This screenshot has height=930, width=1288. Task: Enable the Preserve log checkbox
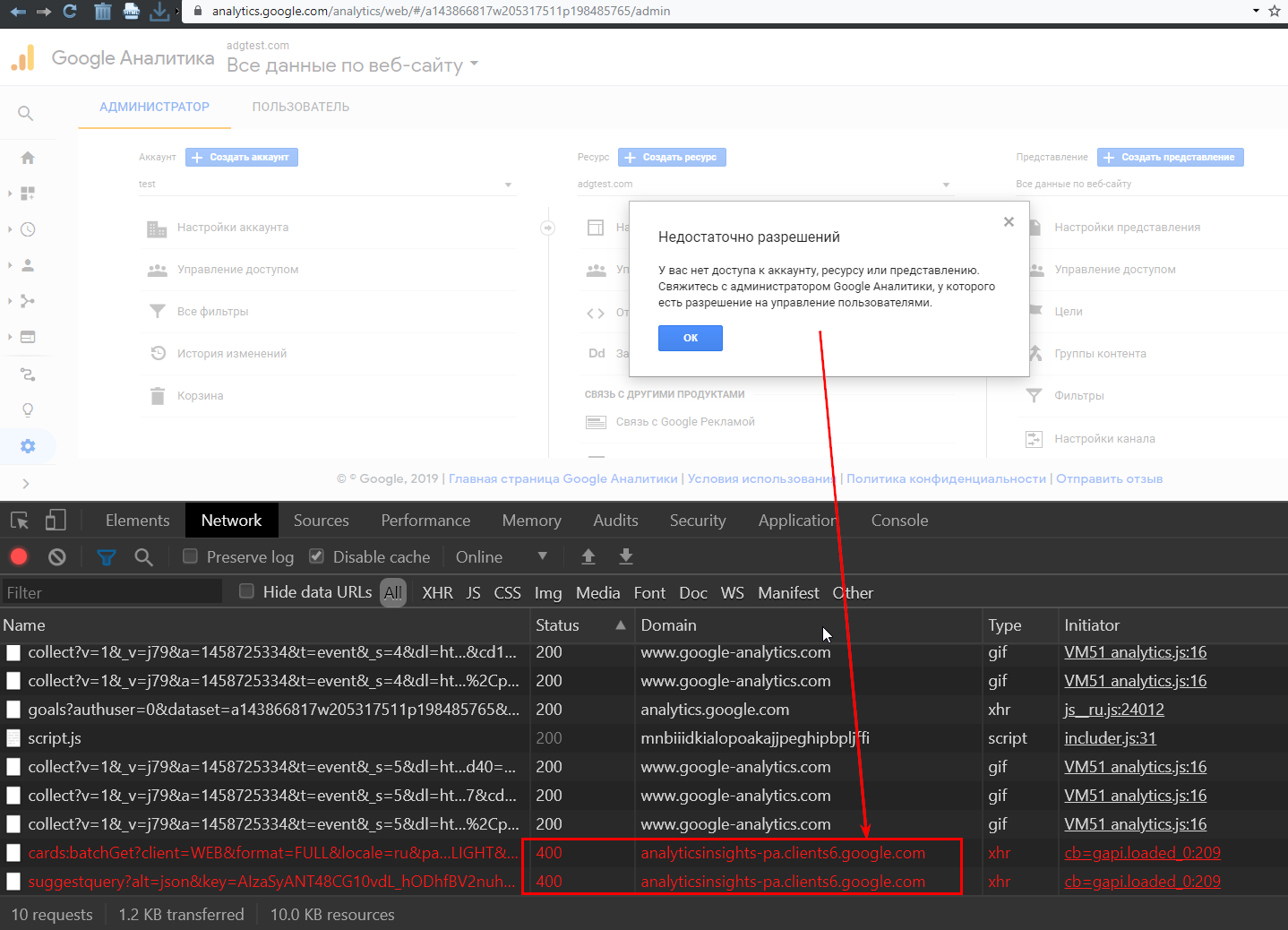coord(190,556)
